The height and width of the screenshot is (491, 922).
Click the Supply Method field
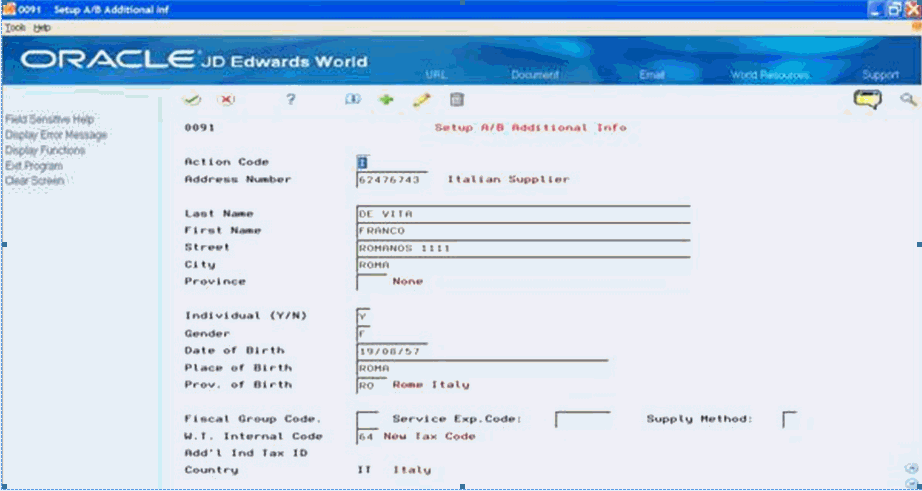(x=790, y=419)
